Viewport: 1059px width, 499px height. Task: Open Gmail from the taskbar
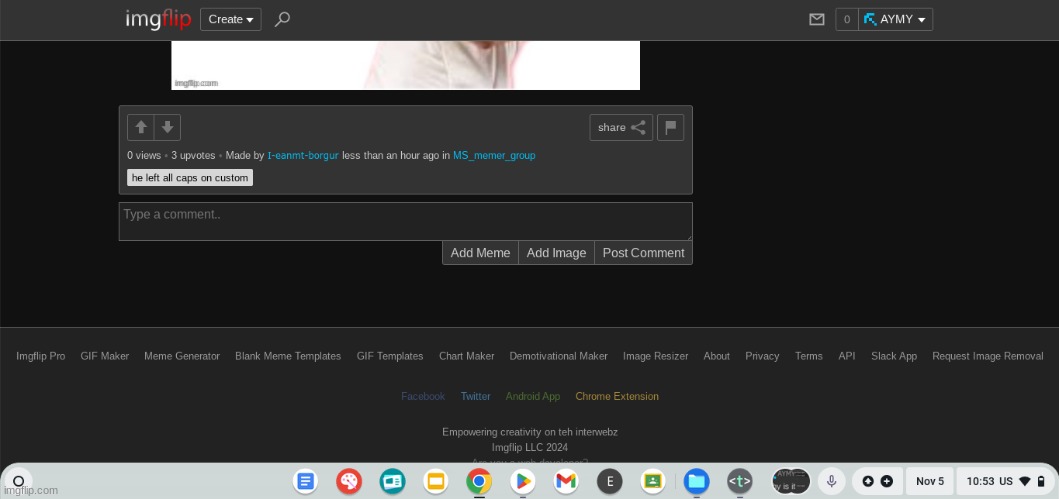tap(566, 481)
